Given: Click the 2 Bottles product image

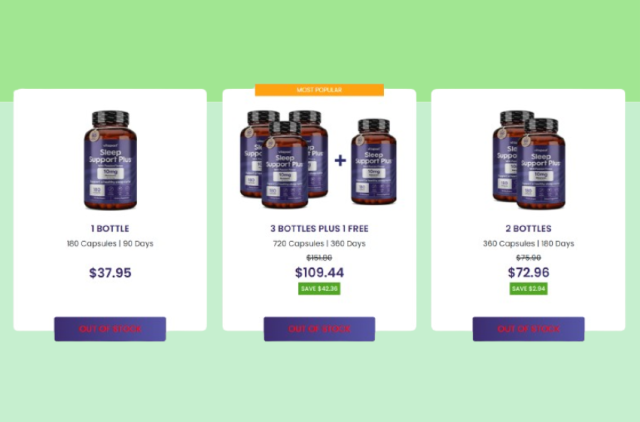Looking at the screenshot, I should coord(529,160).
